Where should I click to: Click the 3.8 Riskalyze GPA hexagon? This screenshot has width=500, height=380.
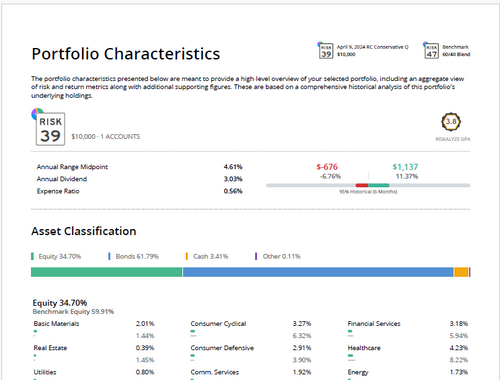pos(451,122)
